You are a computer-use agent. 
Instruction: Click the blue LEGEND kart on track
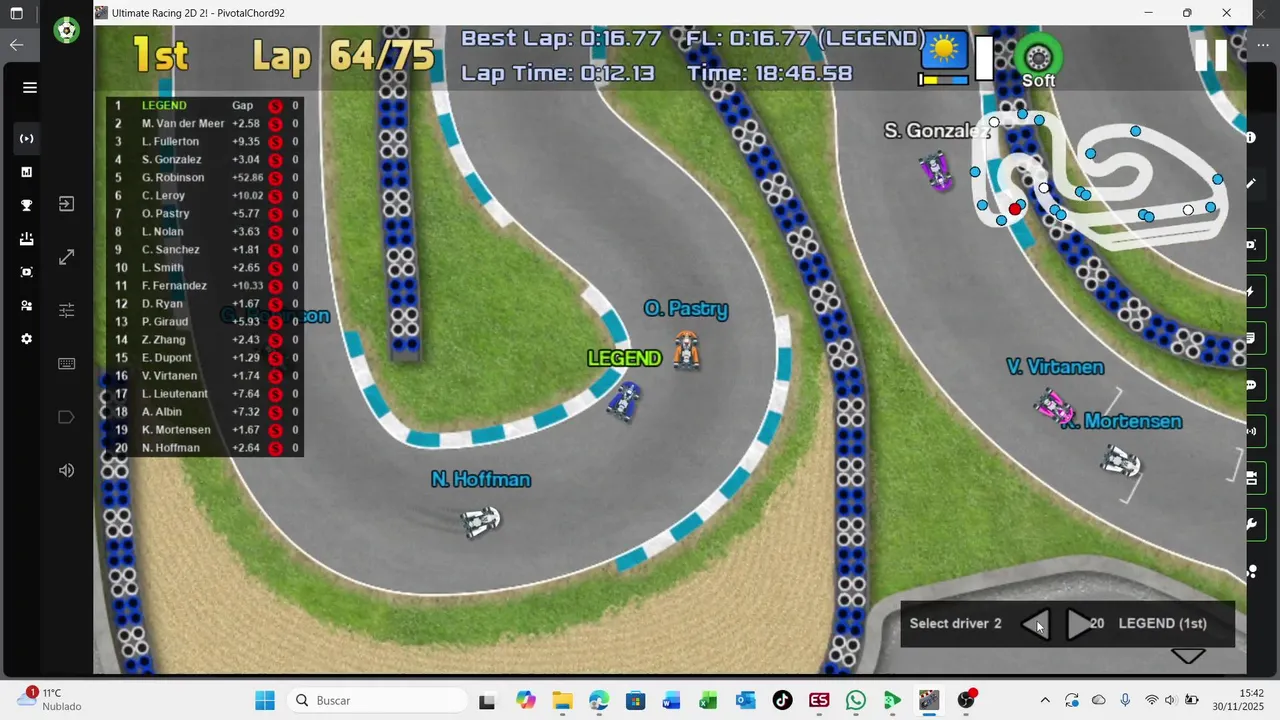(x=624, y=401)
